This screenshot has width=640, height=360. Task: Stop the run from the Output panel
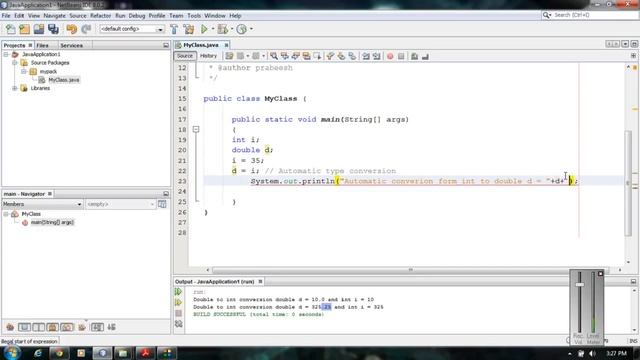[178, 313]
